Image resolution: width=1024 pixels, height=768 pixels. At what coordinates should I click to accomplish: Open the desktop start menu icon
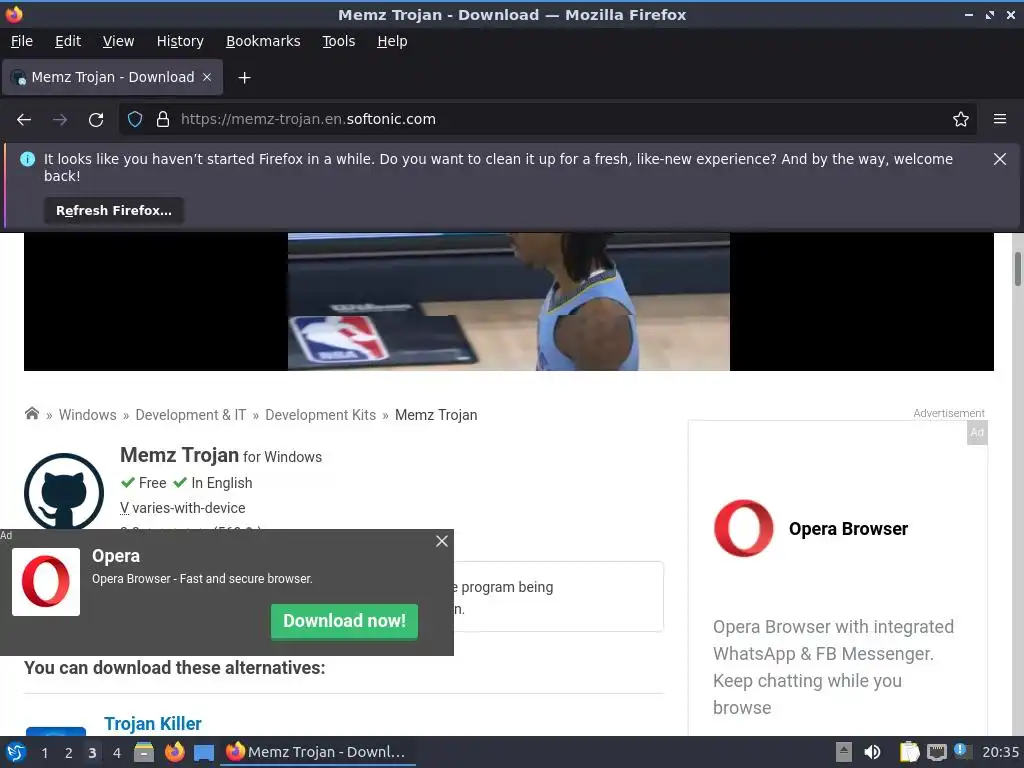coord(16,752)
